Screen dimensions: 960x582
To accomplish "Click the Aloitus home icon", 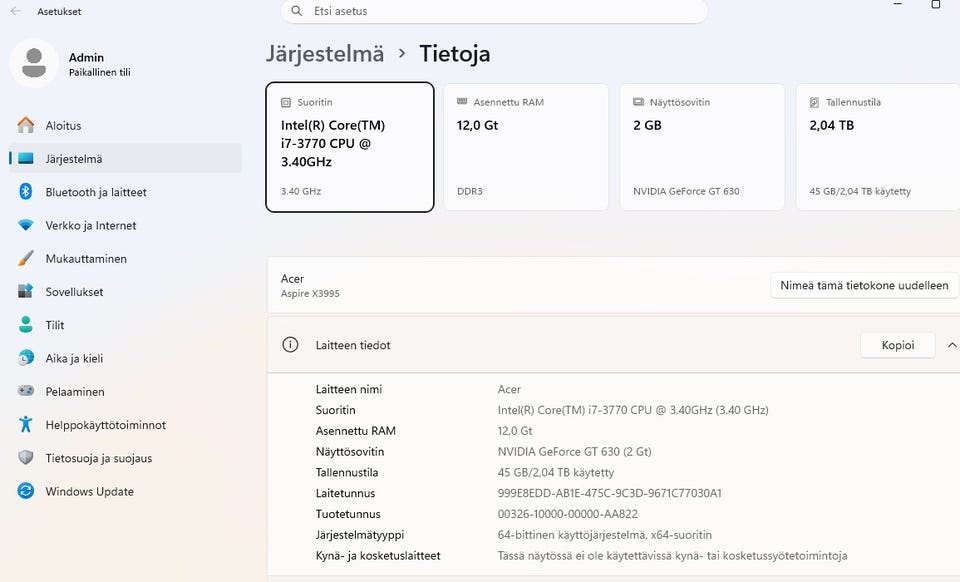I will click(x=26, y=125).
